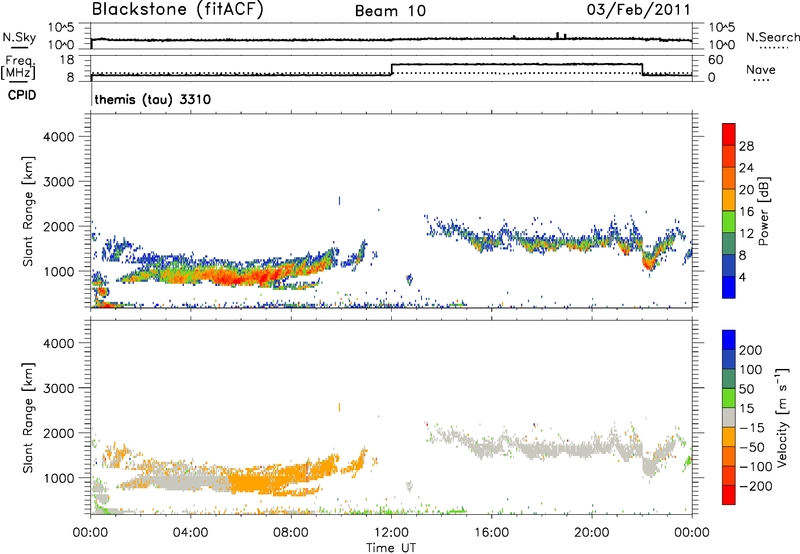
Task: Click the date '03/Feb/2011'
Action: [x=638, y=10]
